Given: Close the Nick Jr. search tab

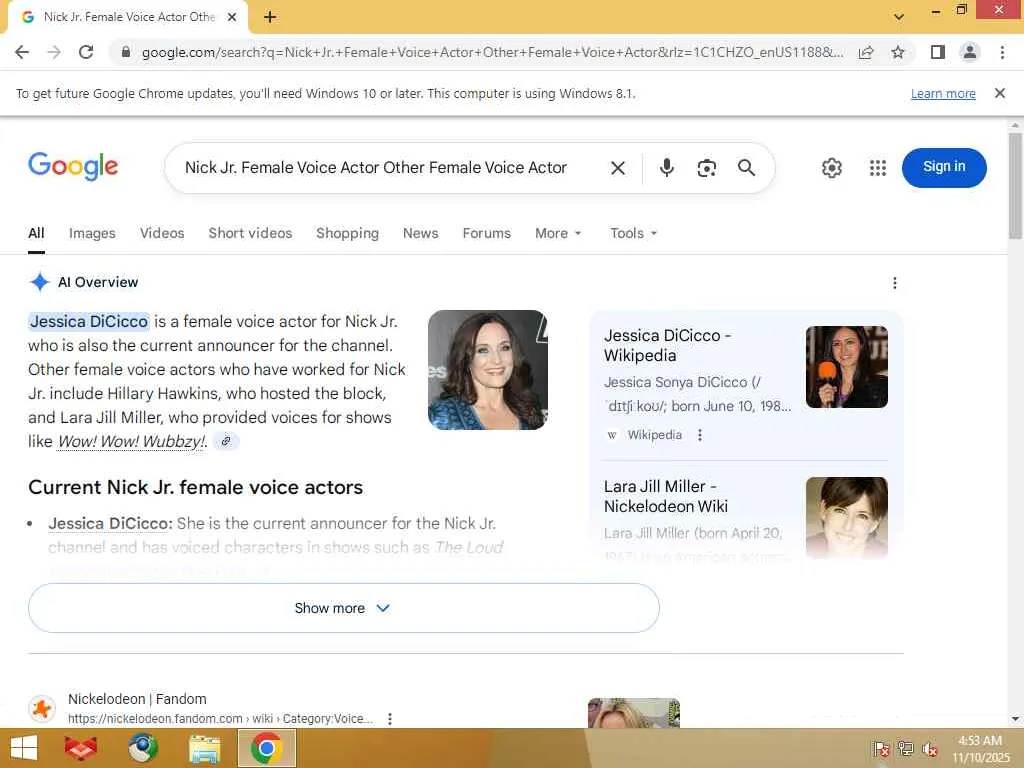Looking at the screenshot, I should click(232, 18).
